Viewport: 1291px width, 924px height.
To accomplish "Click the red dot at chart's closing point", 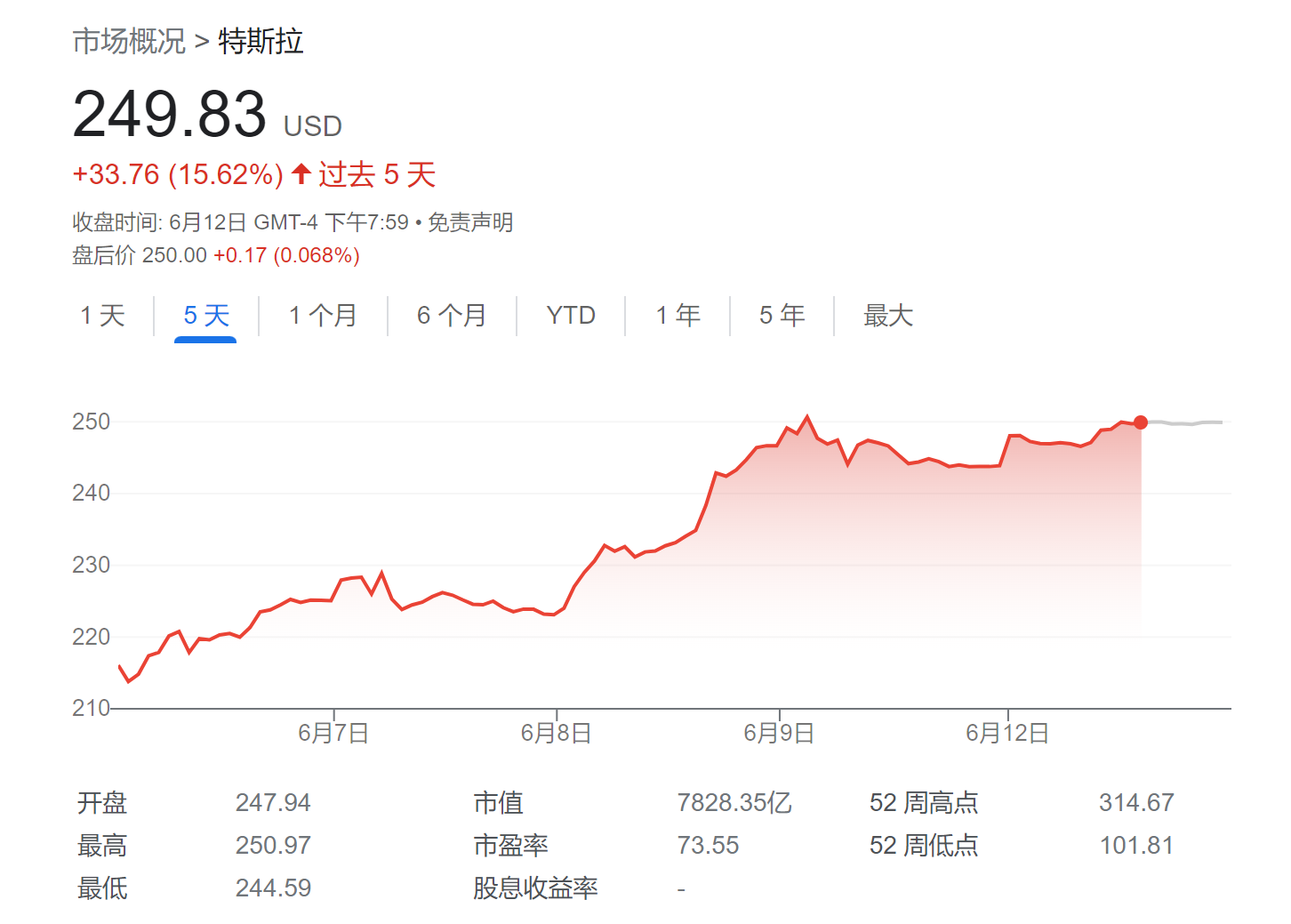I will click(1141, 422).
